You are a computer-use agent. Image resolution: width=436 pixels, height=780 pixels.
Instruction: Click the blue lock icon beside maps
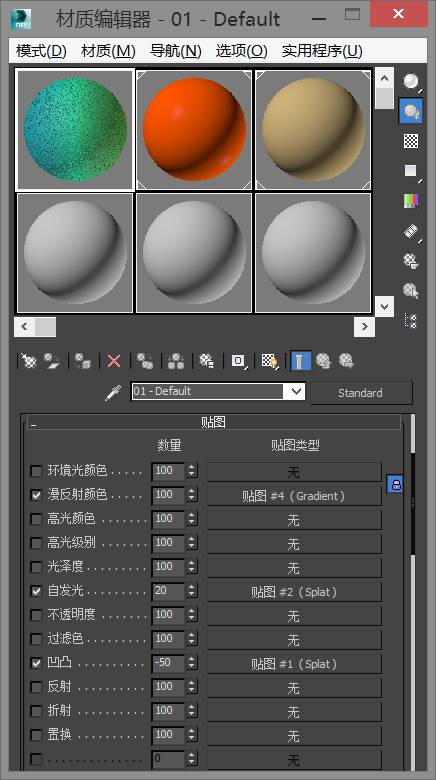396,484
